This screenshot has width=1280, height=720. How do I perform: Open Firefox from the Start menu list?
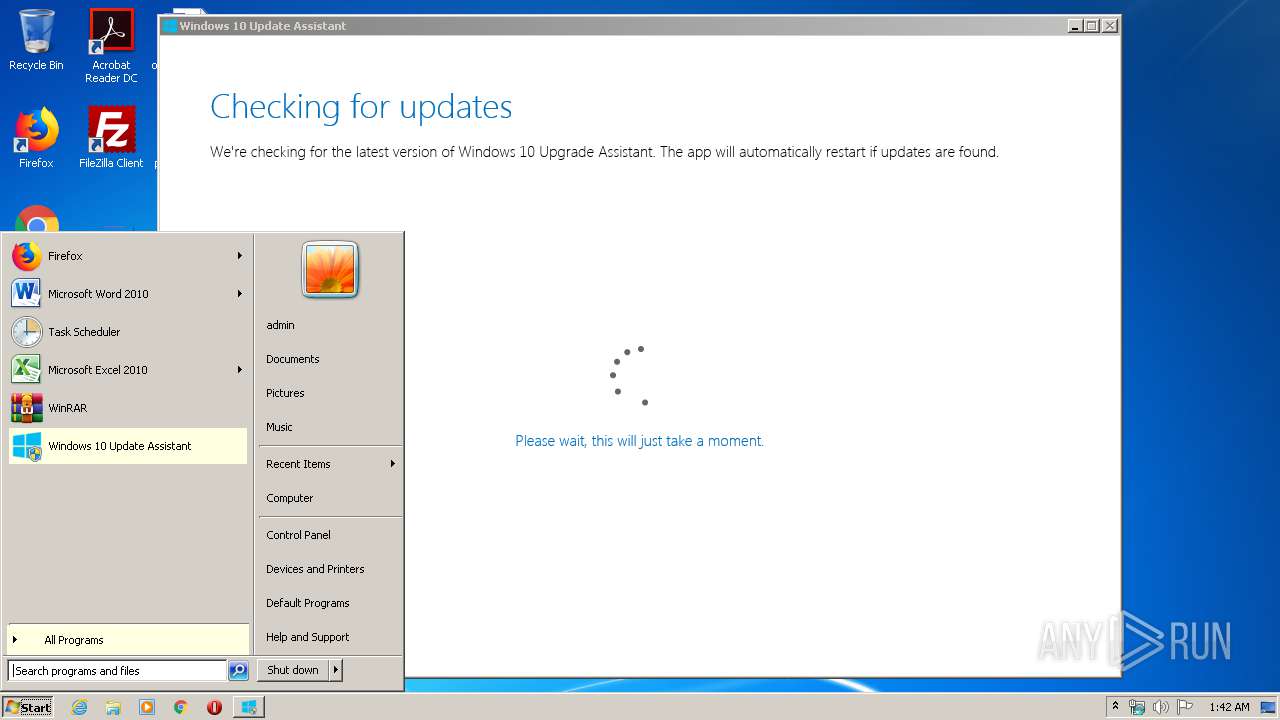point(127,256)
